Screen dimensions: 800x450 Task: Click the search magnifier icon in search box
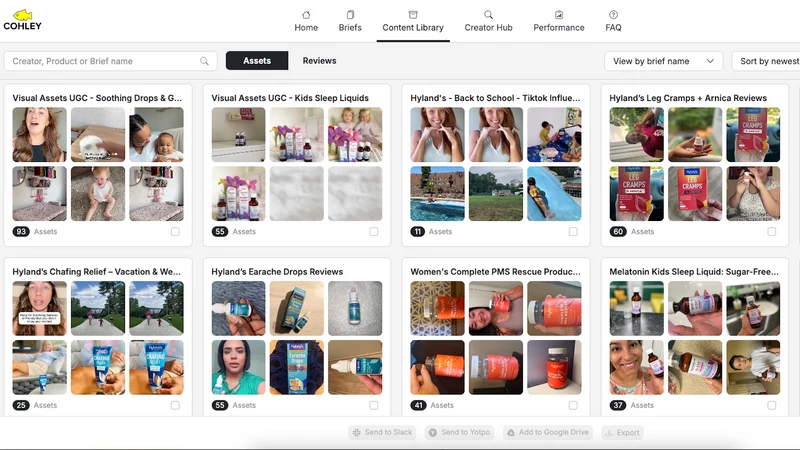pos(204,61)
